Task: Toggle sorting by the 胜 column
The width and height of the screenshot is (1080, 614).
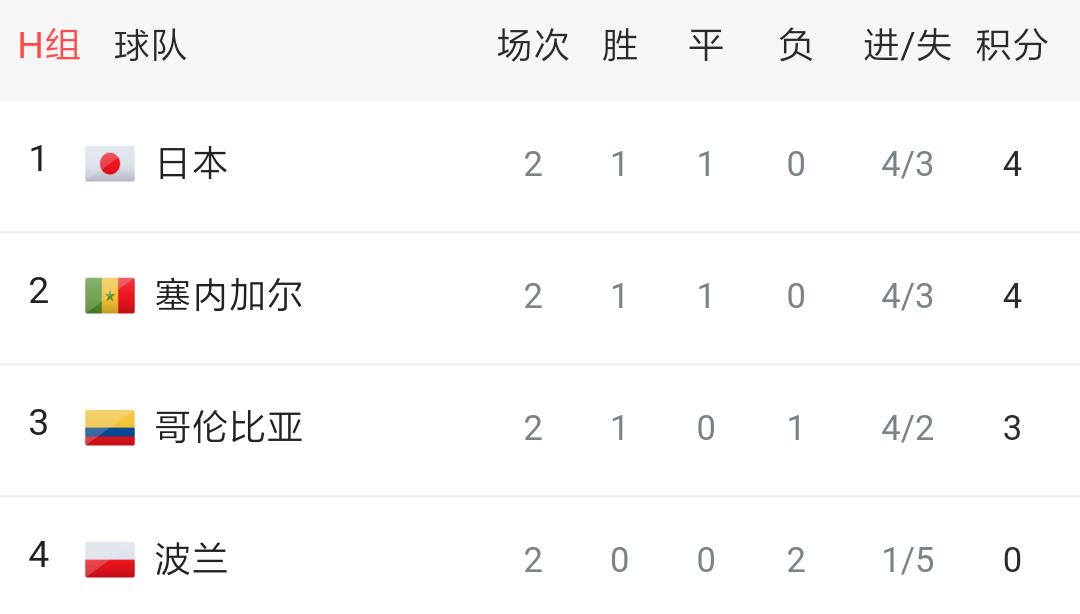Action: coord(619,44)
